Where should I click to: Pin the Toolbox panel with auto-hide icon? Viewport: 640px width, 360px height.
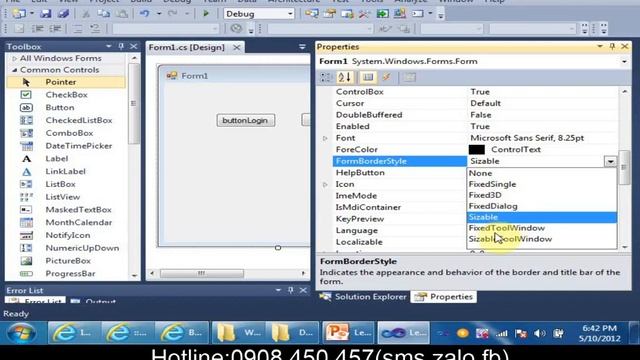pyautogui.click(x=121, y=47)
